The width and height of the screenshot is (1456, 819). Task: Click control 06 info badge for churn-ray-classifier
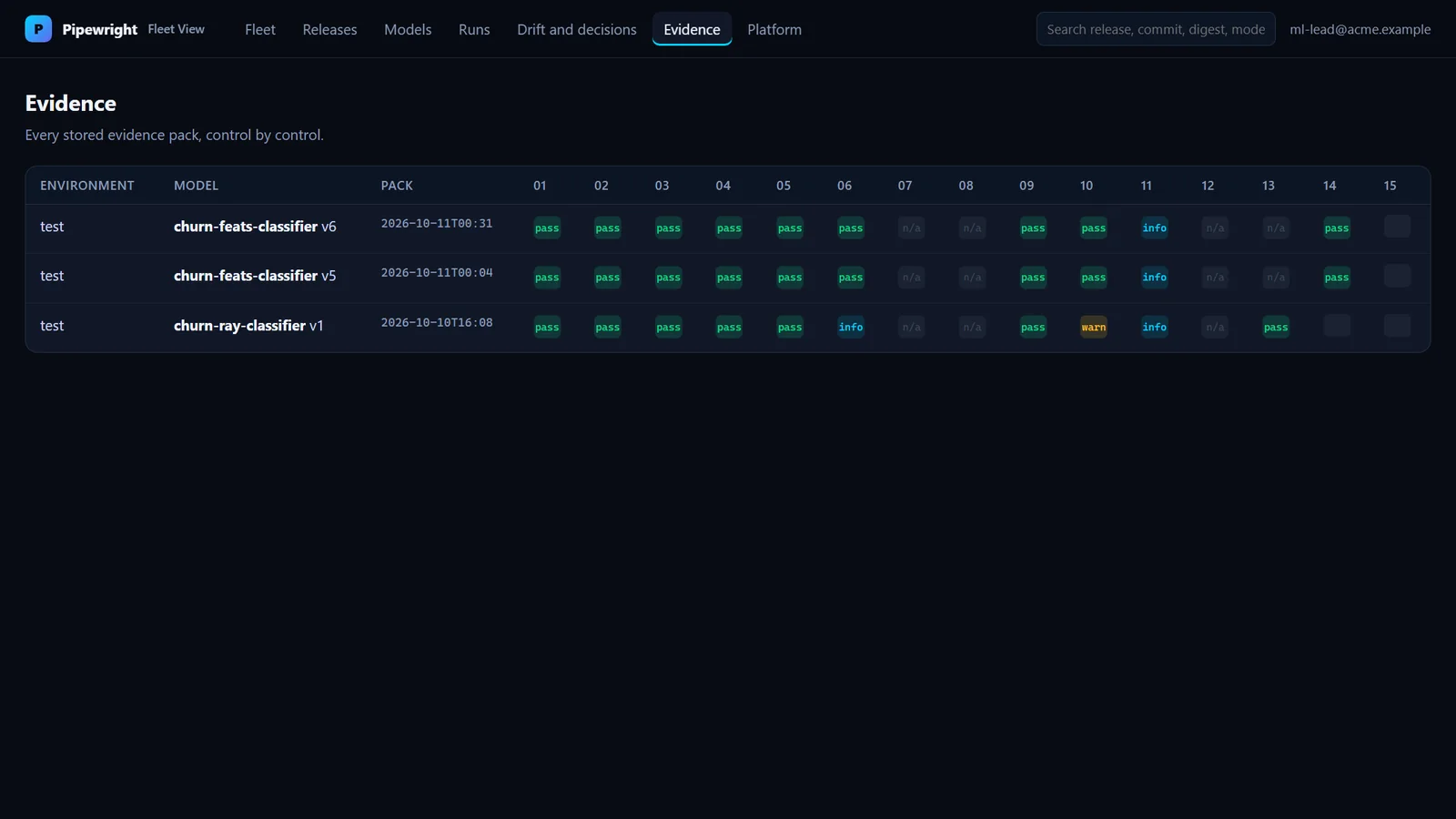pos(851,327)
